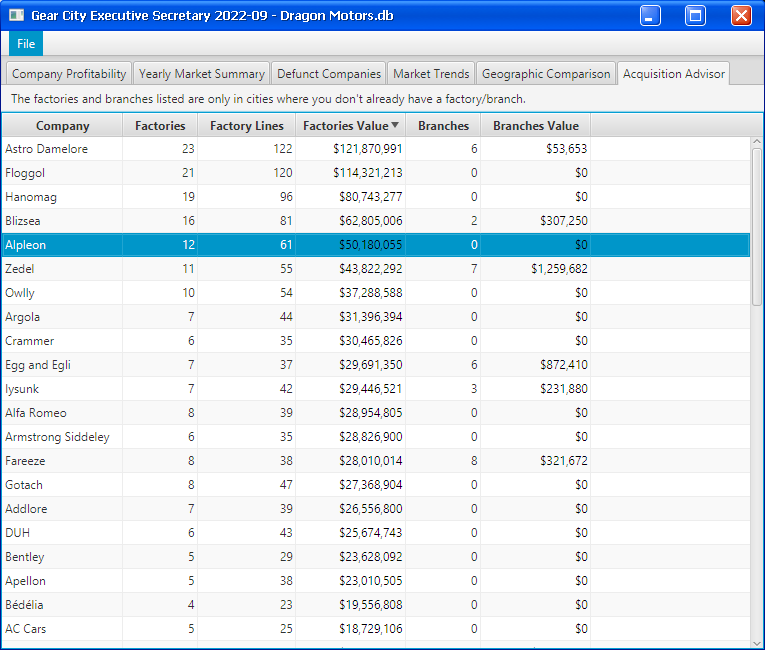
Task: Close the Dragon Motors.db window
Action: (741, 16)
